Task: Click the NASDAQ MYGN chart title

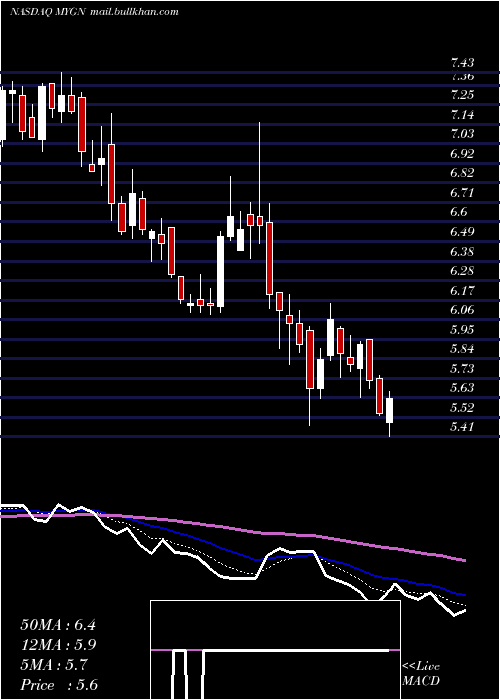Action: (x=95, y=12)
